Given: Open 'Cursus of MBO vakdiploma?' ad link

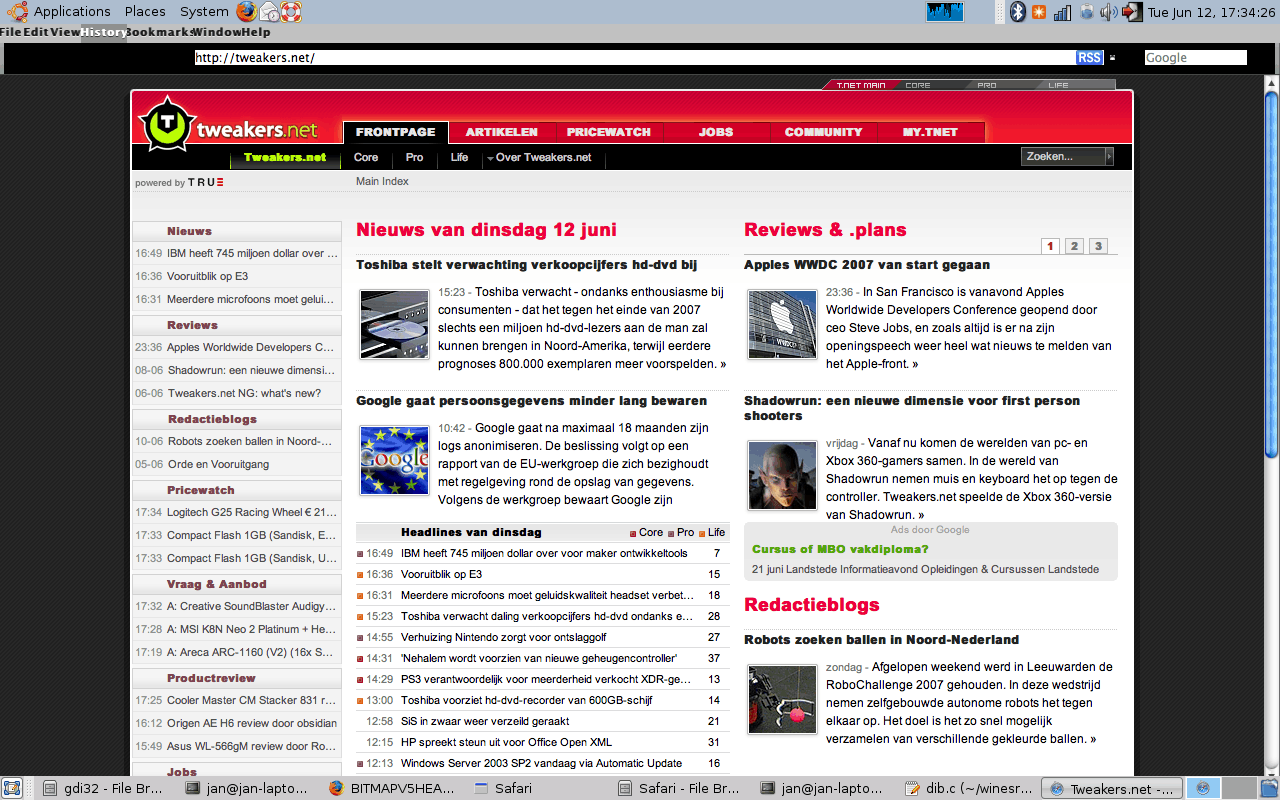Looking at the screenshot, I should (x=840, y=549).
